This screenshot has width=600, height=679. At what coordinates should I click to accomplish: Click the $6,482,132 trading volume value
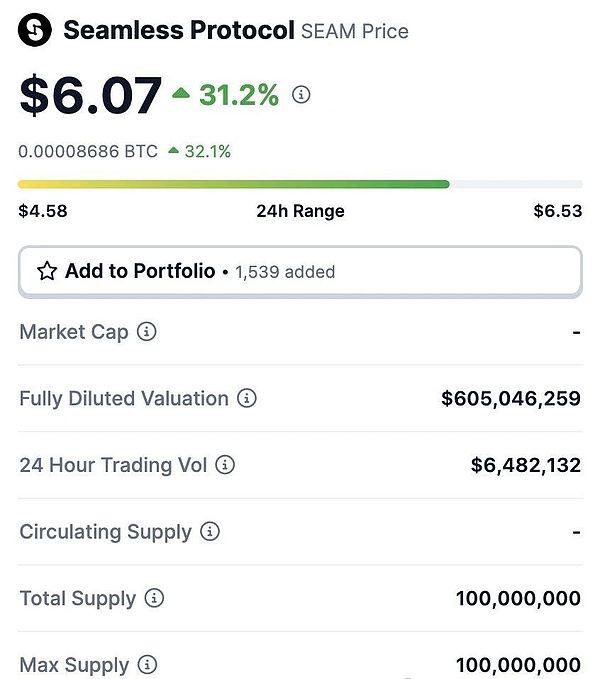[x=525, y=465]
